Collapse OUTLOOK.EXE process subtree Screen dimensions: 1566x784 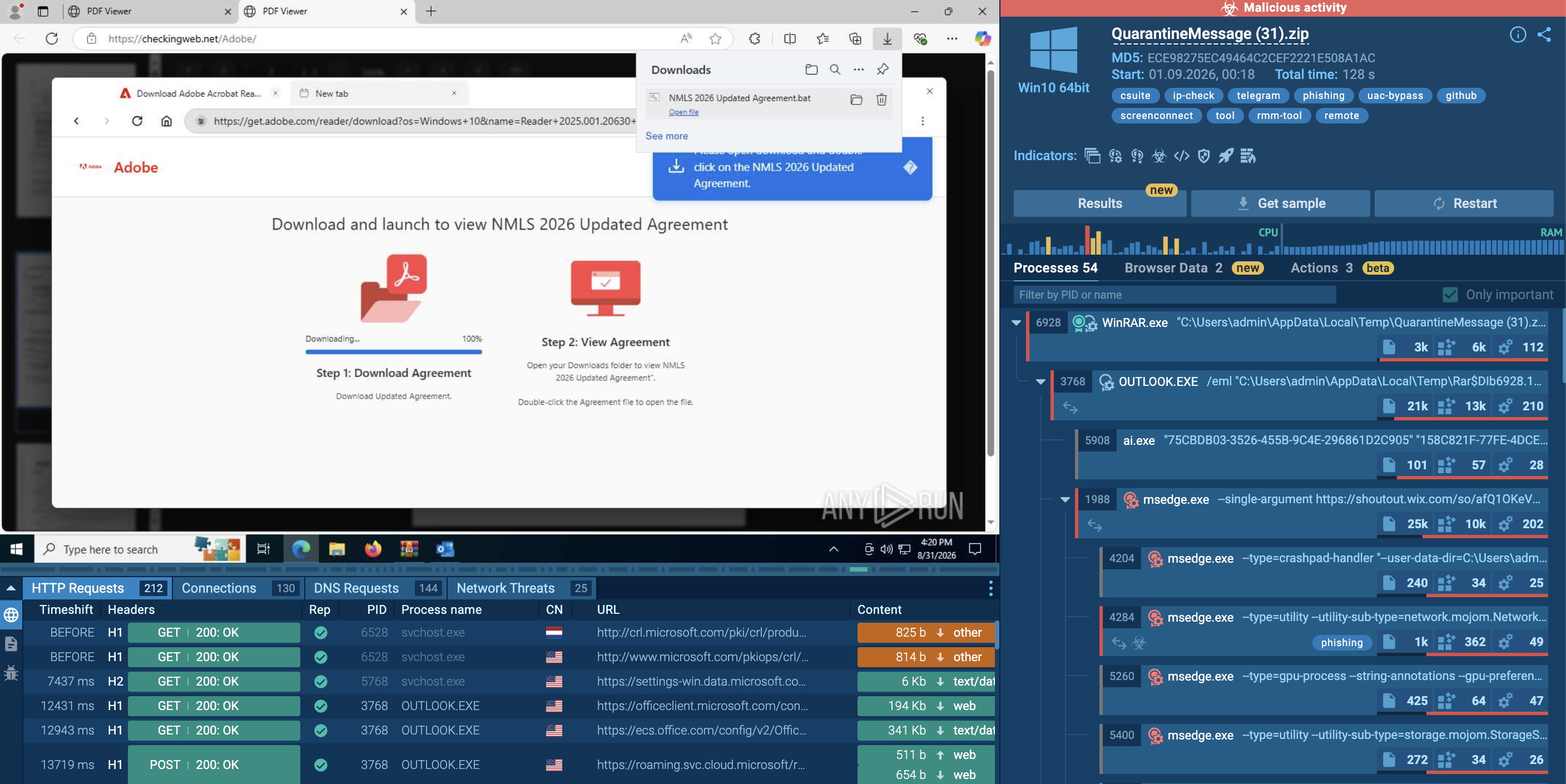pyautogui.click(x=1040, y=381)
